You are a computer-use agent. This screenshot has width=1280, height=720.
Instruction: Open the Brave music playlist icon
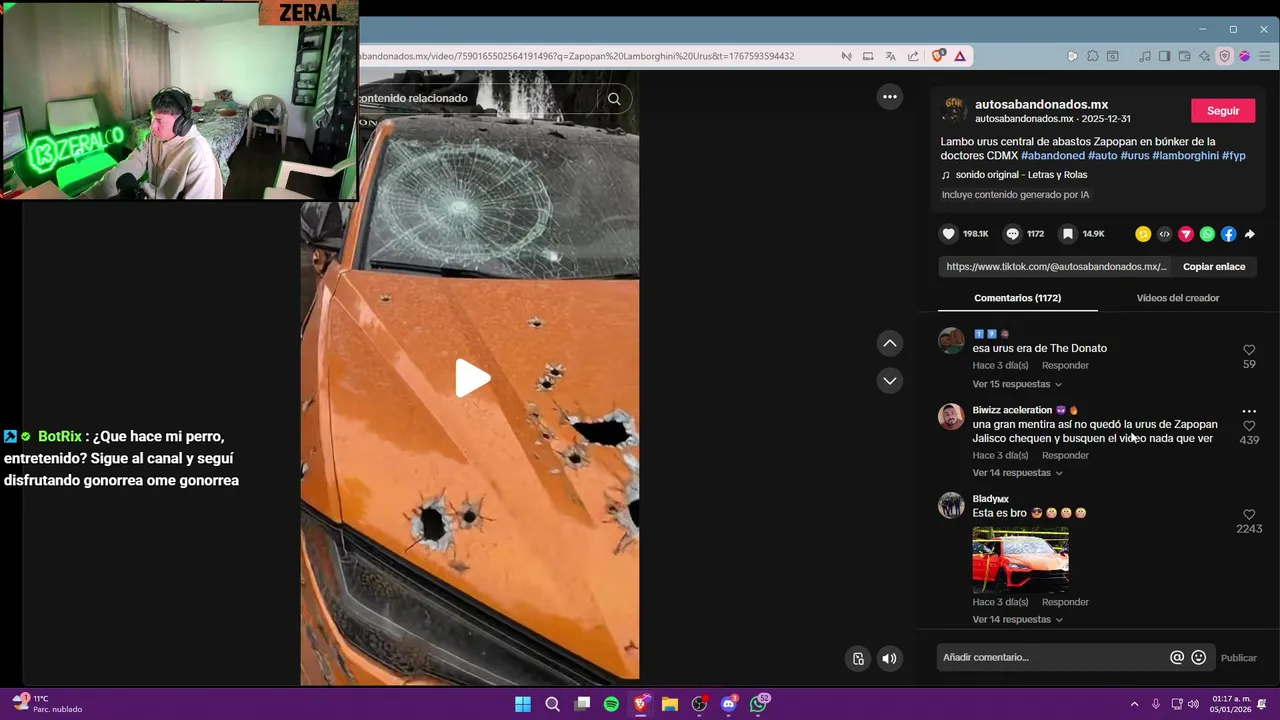[1145, 56]
